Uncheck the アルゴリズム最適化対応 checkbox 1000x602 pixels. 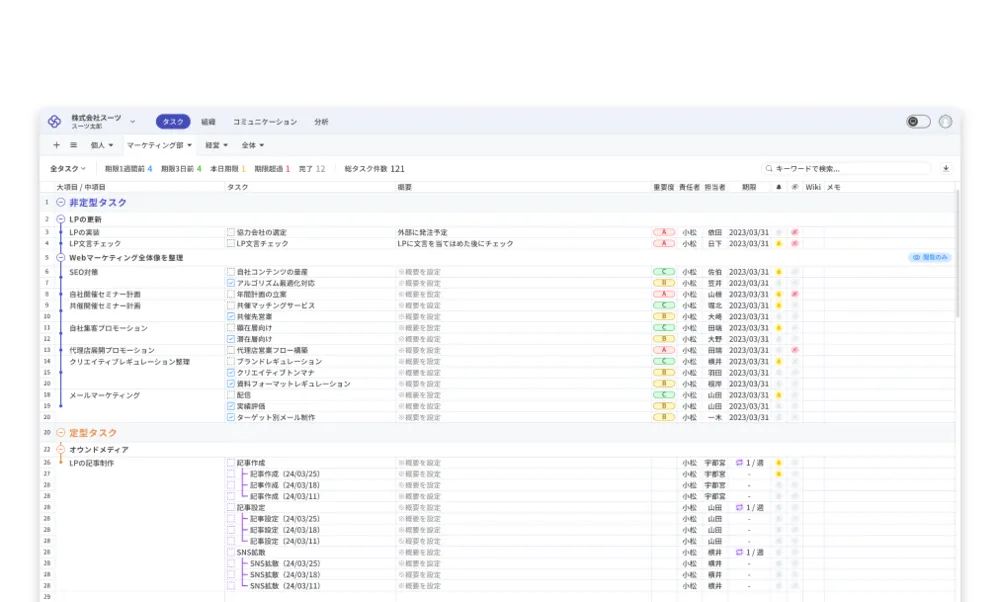[230, 283]
